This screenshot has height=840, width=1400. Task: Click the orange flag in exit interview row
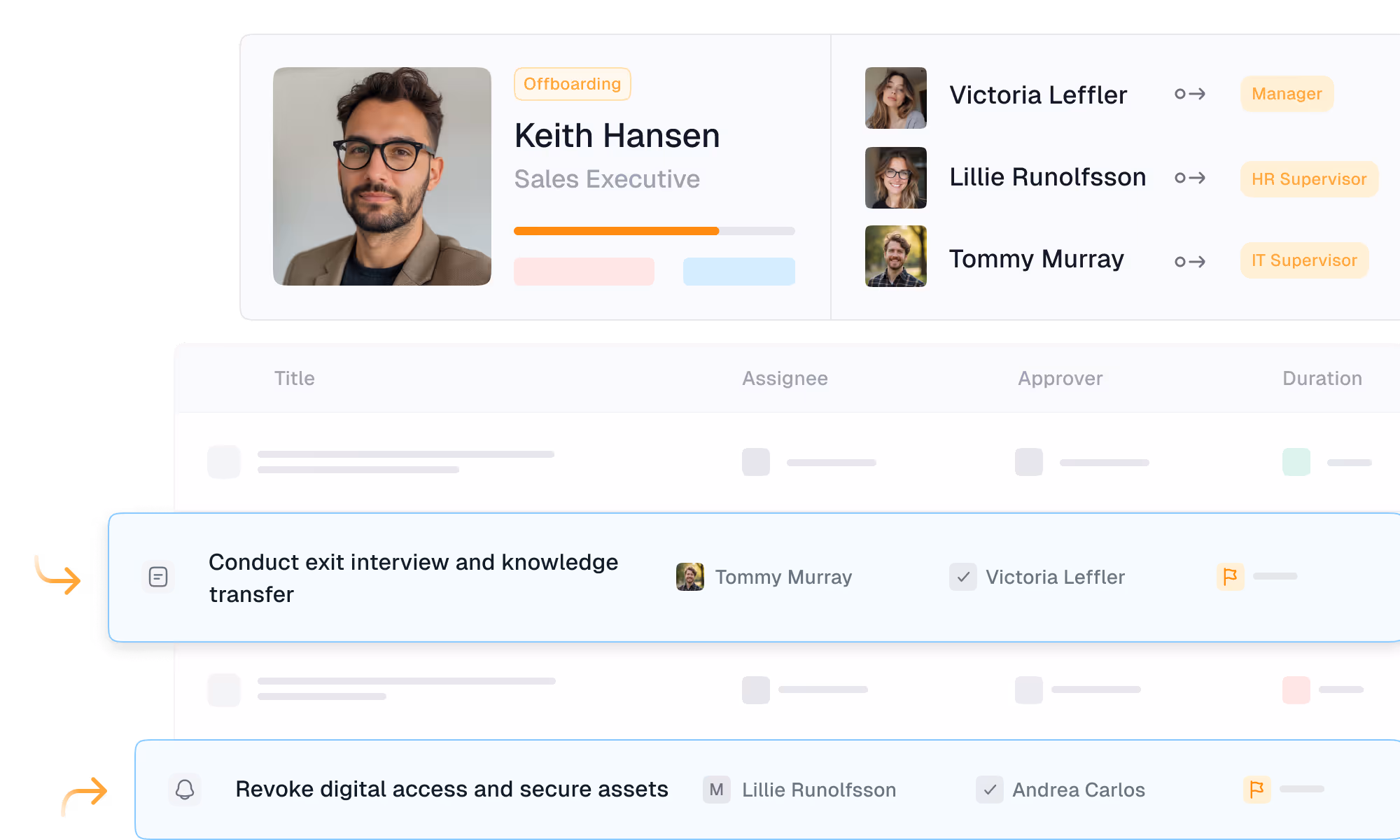click(1230, 577)
